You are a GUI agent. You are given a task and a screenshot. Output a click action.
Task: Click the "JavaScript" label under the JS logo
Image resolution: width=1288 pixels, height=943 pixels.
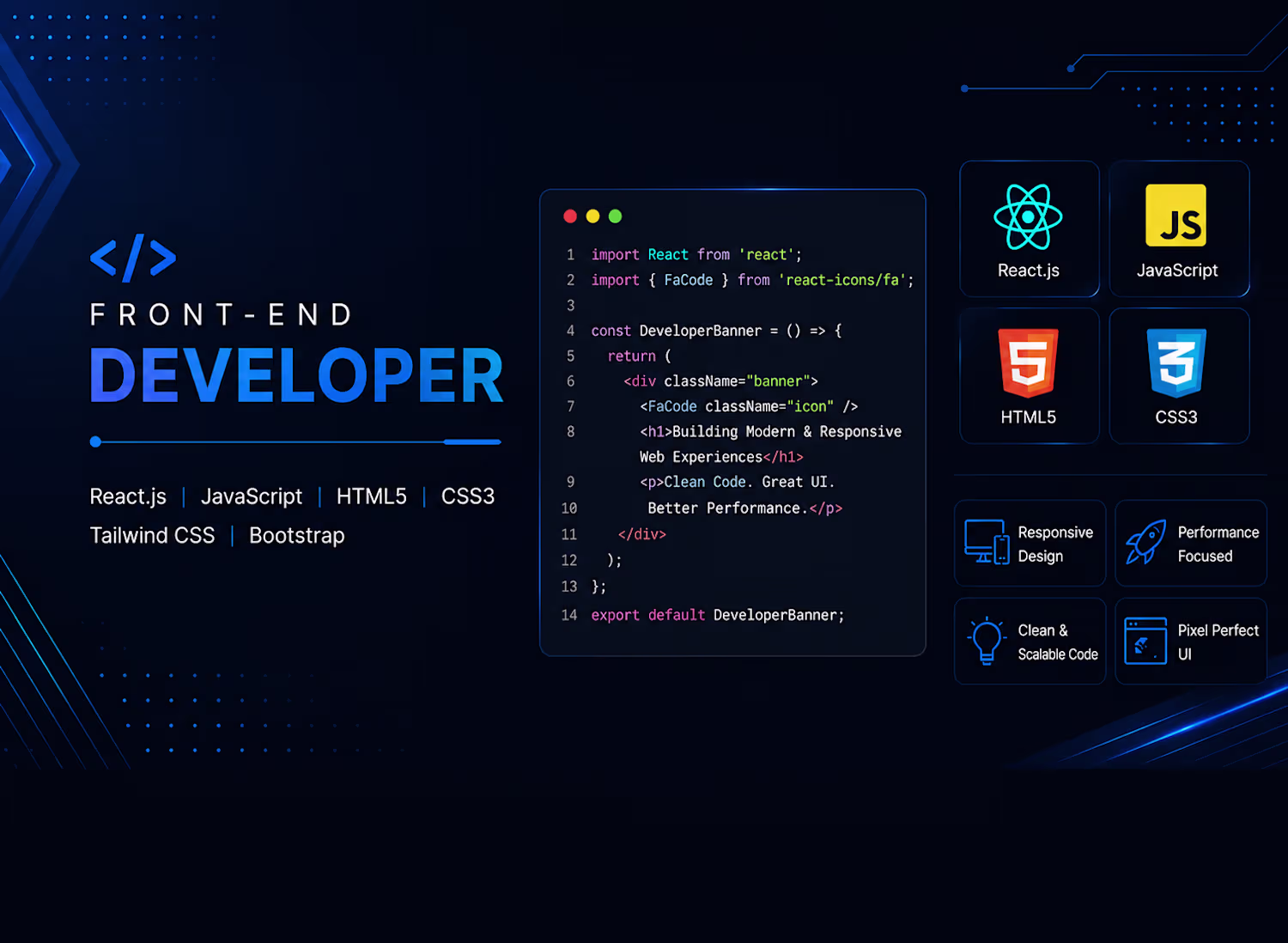pos(1177,271)
